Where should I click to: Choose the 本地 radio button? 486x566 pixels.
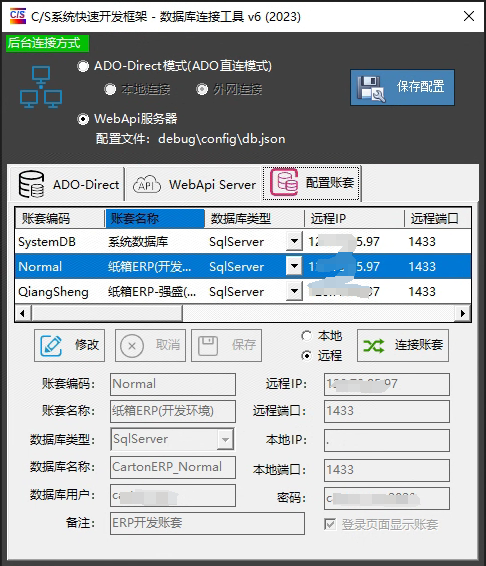pyautogui.click(x=306, y=336)
